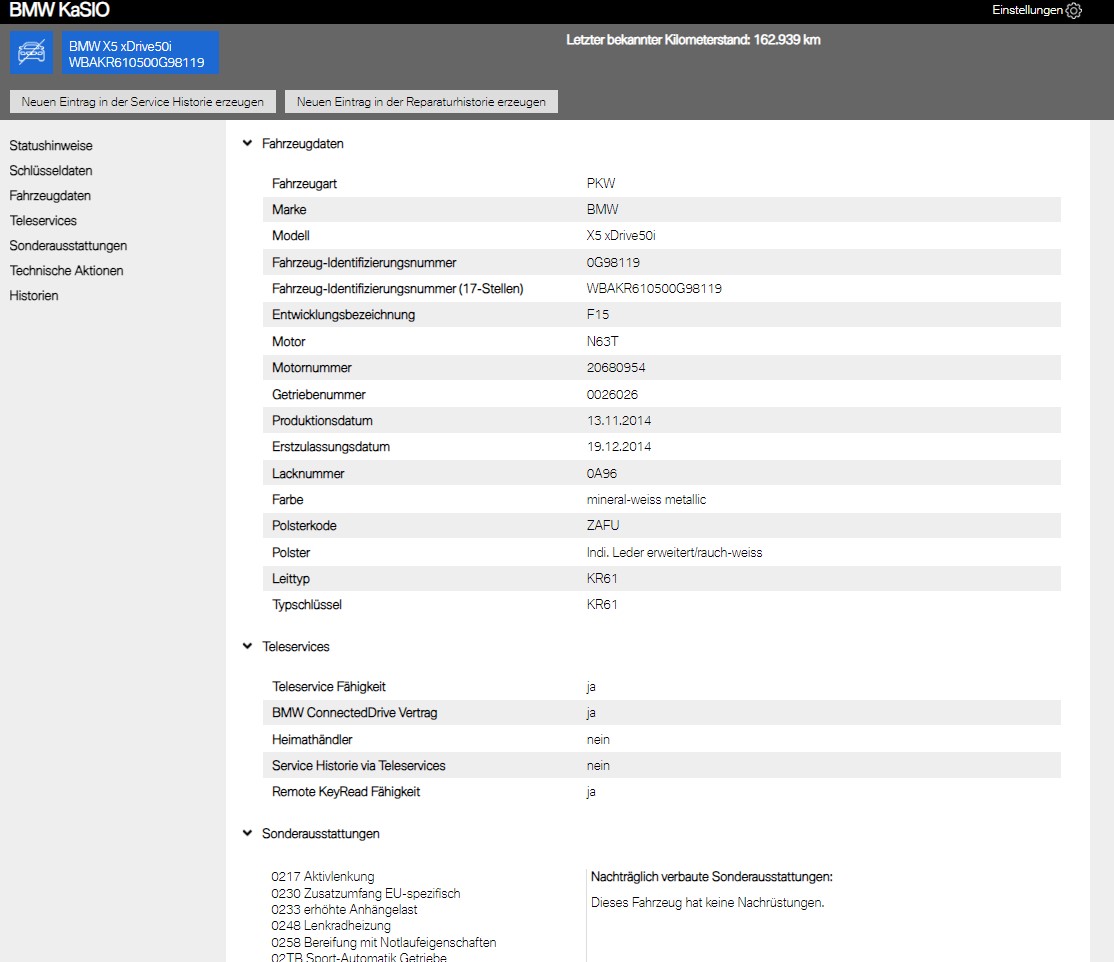Go to Statushinweise in sidebar
1114x962 pixels.
click(x=51, y=146)
